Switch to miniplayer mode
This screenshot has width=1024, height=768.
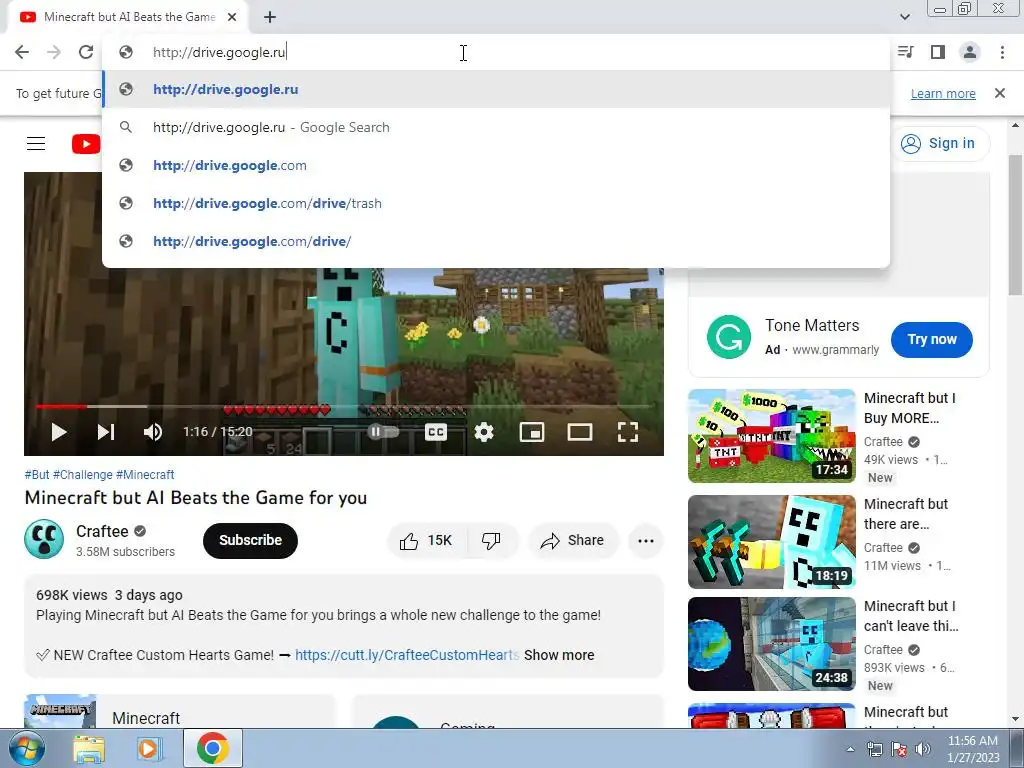point(532,432)
